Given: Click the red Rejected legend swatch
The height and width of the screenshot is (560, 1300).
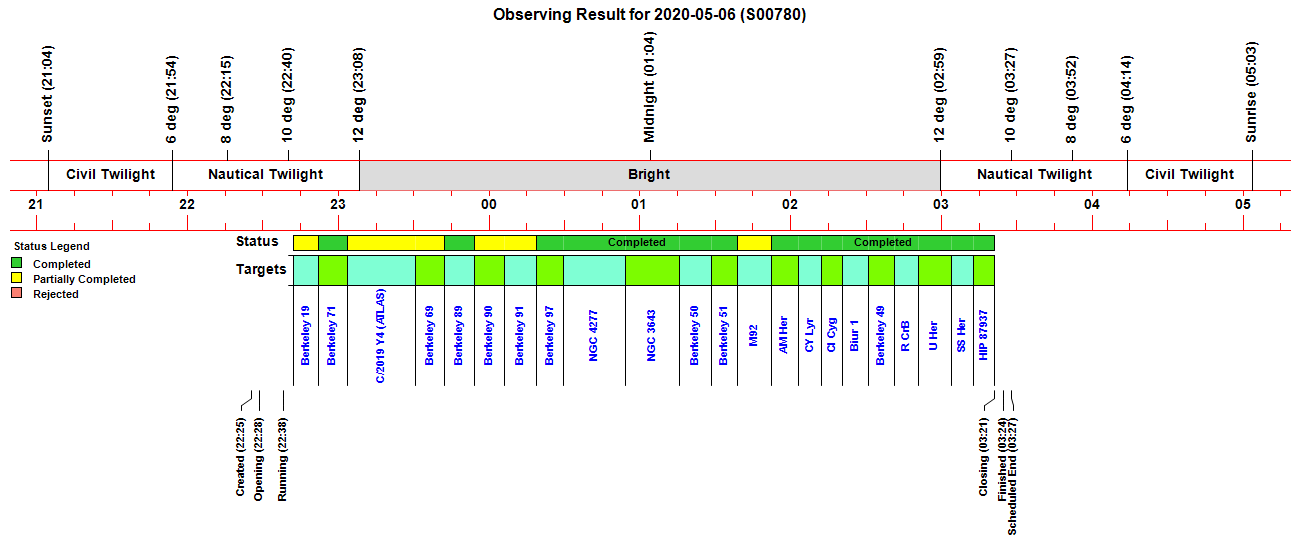Looking at the screenshot, I should 16,294.
